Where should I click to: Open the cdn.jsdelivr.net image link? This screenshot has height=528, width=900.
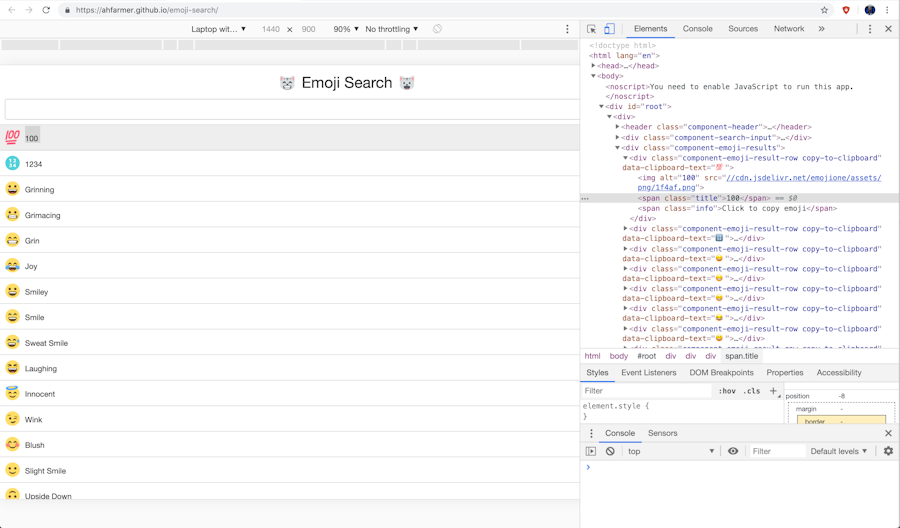click(x=759, y=183)
